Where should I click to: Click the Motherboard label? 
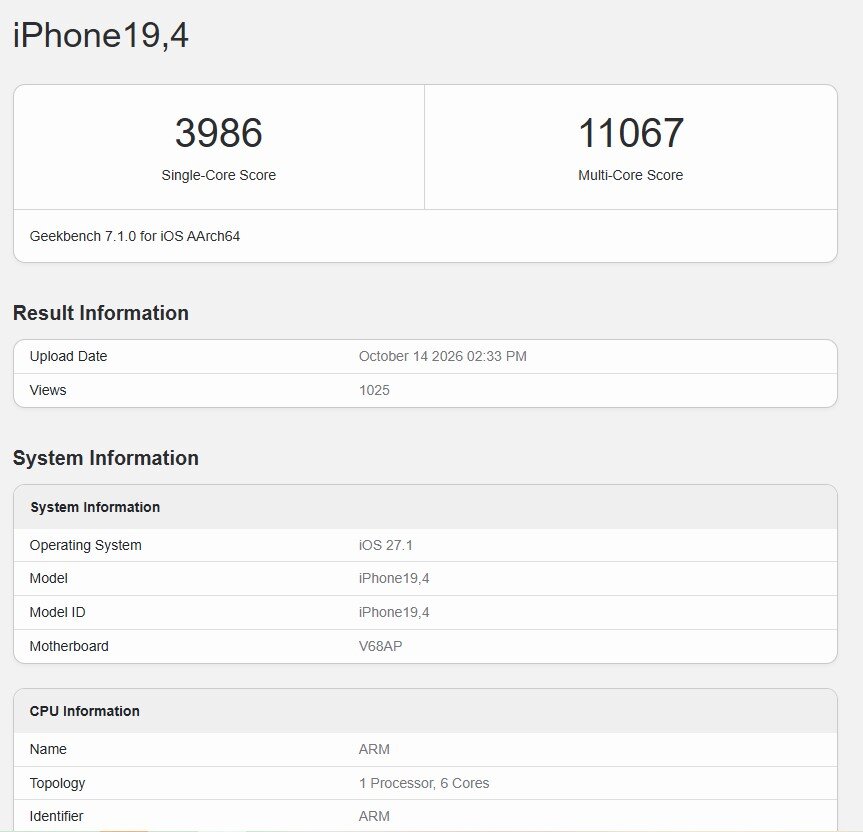pos(69,646)
